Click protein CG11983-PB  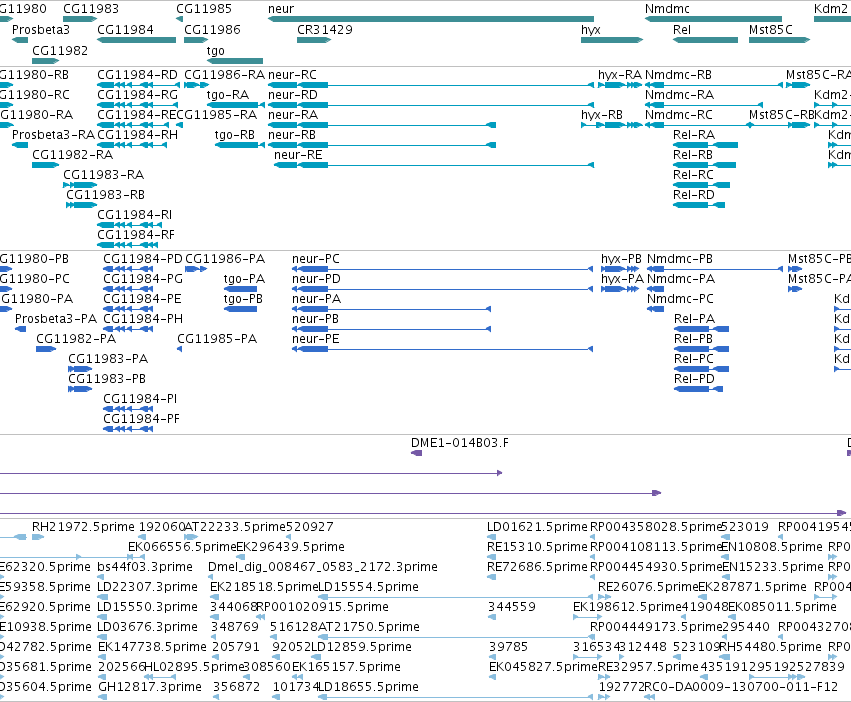pos(106,379)
